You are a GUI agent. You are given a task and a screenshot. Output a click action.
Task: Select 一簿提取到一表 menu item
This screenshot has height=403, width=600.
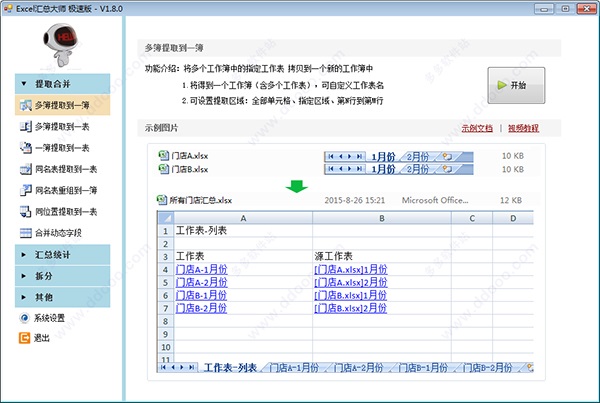pyautogui.click(x=62, y=148)
